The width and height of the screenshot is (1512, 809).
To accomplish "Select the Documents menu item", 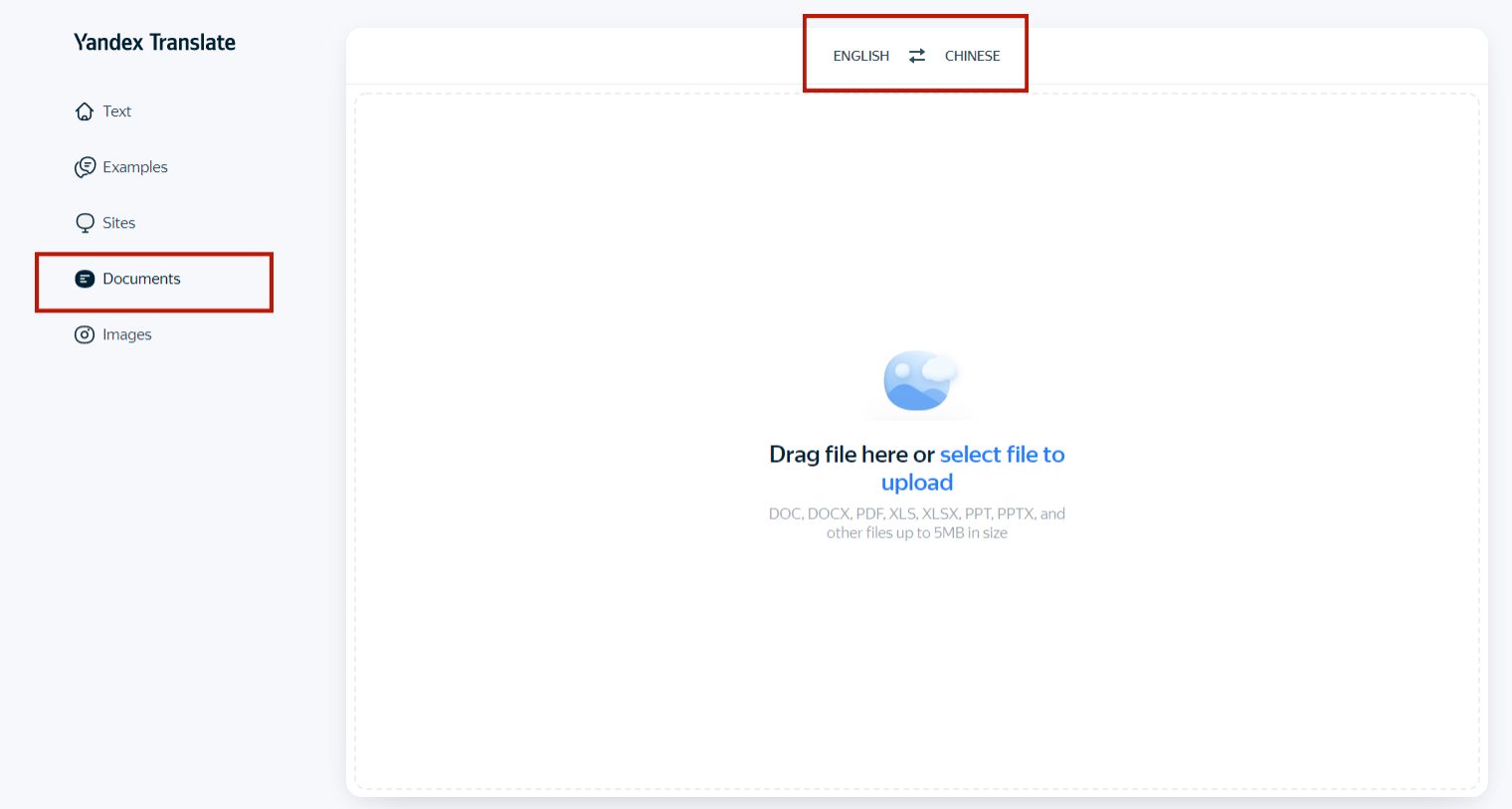I will pos(127,279).
